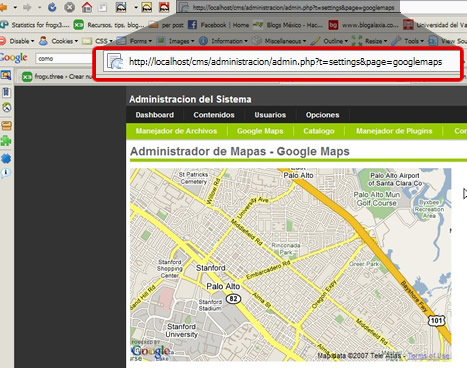Open the per post bookmark folder

pyautogui.click(x=166, y=25)
